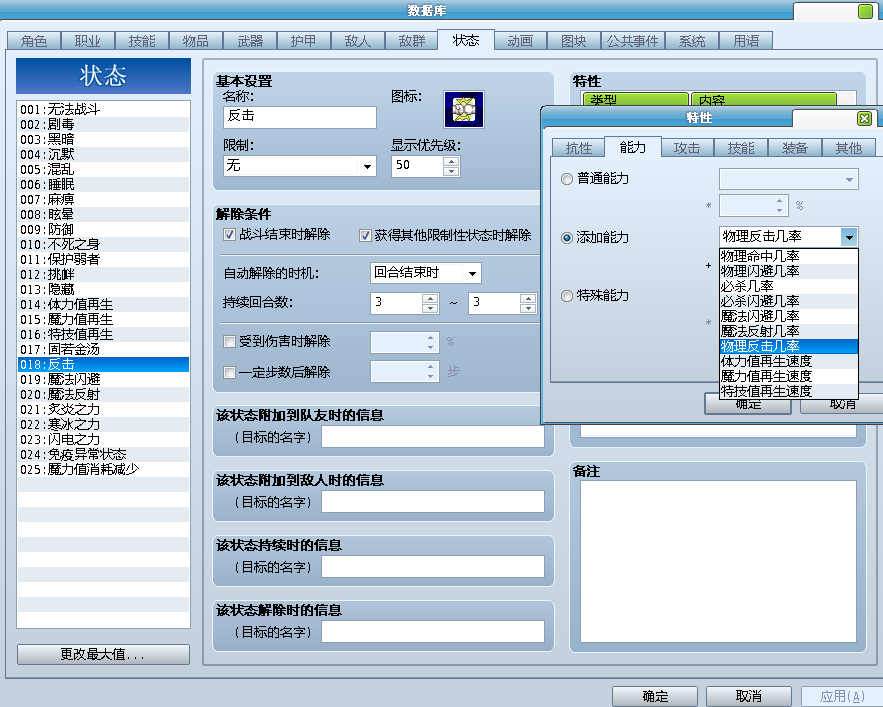Collapse the 物理反击几率 combo box arrow

pos(849,237)
